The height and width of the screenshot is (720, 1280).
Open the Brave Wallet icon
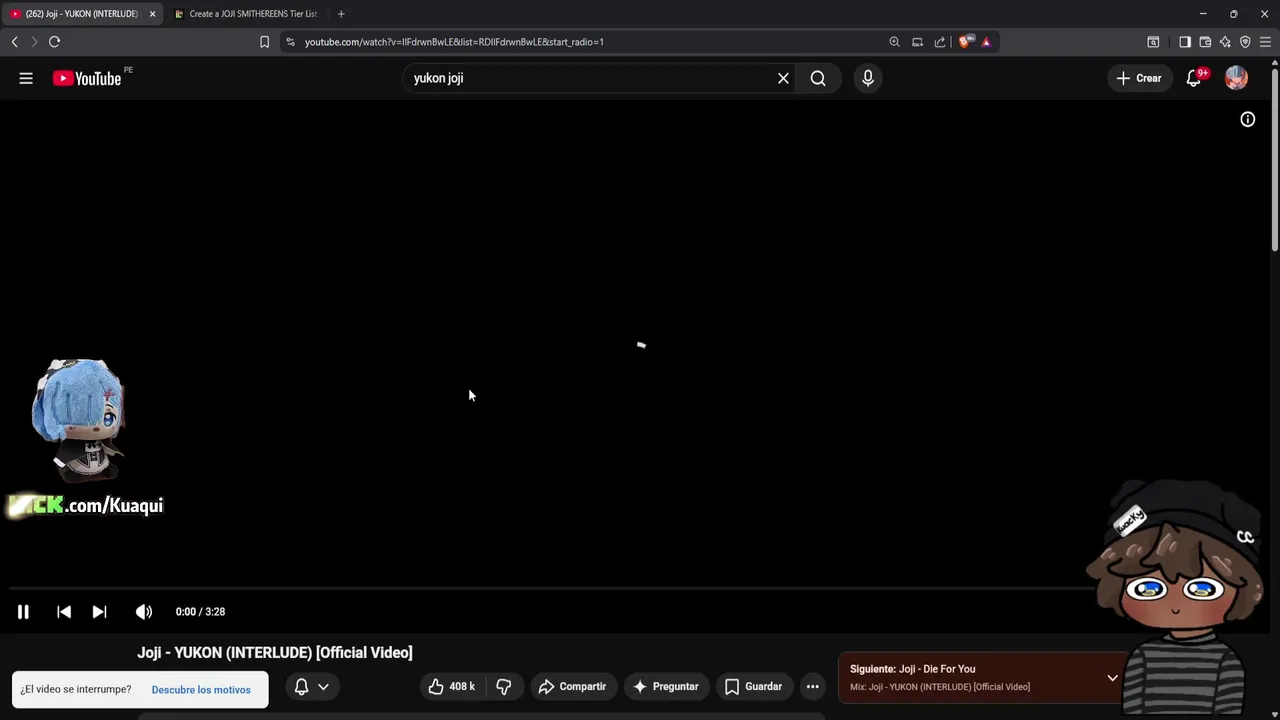coord(1205,42)
